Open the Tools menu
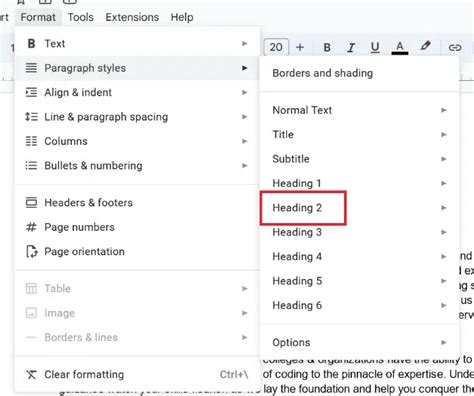474x396 pixels. [x=81, y=17]
